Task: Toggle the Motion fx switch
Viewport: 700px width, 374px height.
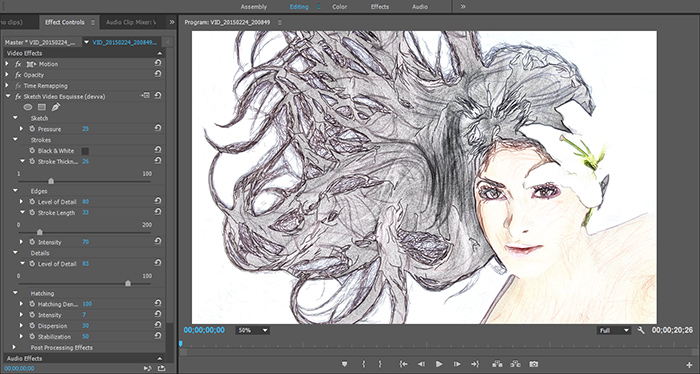Action: tap(18, 64)
